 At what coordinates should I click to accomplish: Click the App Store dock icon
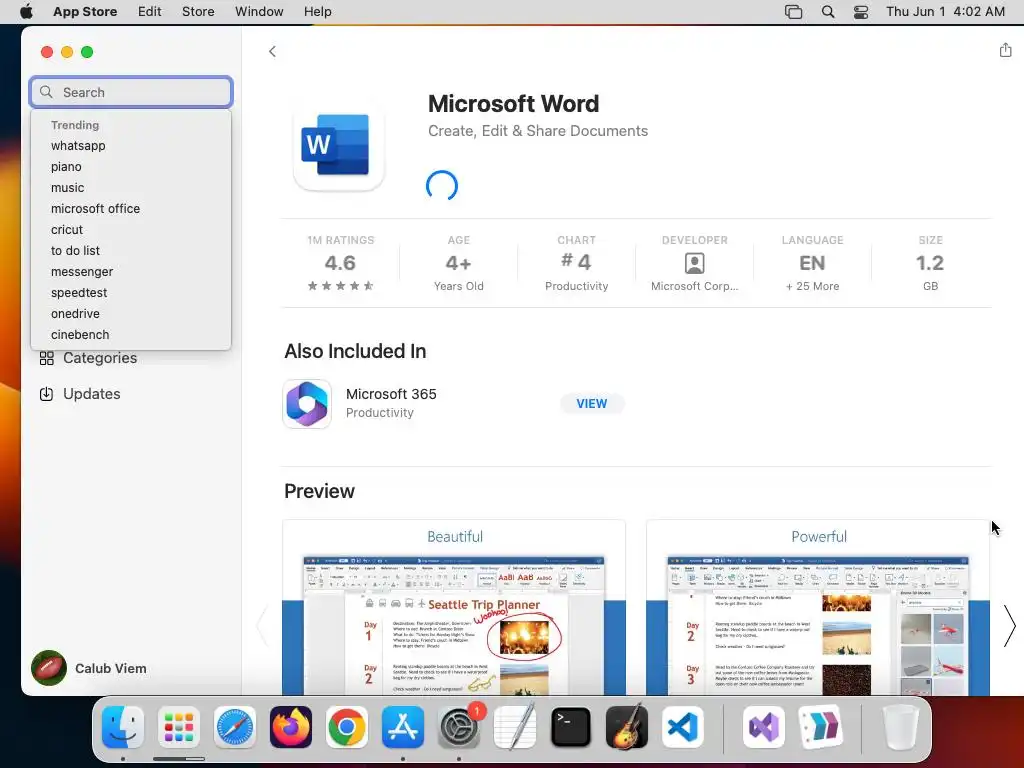click(403, 727)
